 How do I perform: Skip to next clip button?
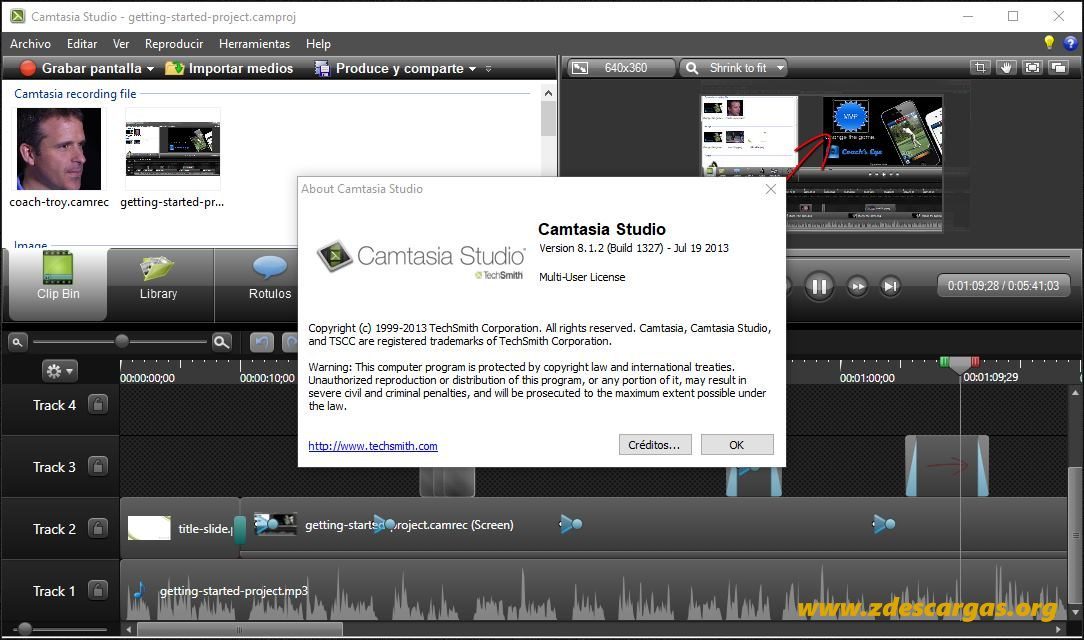[890, 286]
